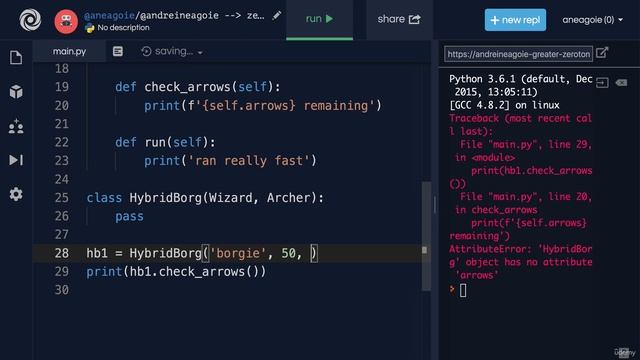Viewport: 640px width, 360px height.
Task: Click the 'saving...' status text
Action: click(174, 51)
